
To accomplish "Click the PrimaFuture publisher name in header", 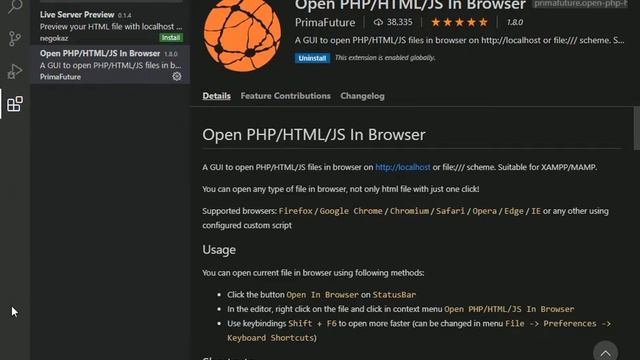I will pos(325,22).
